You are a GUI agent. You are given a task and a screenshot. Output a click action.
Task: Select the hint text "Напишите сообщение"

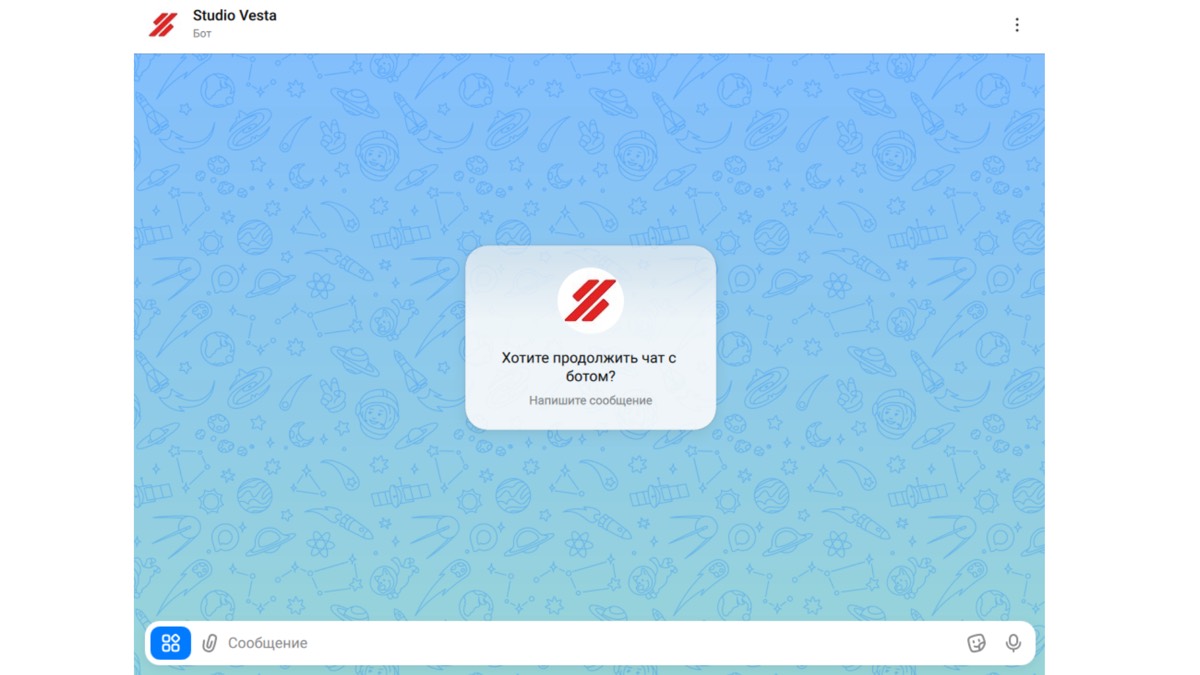click(590, 400)
